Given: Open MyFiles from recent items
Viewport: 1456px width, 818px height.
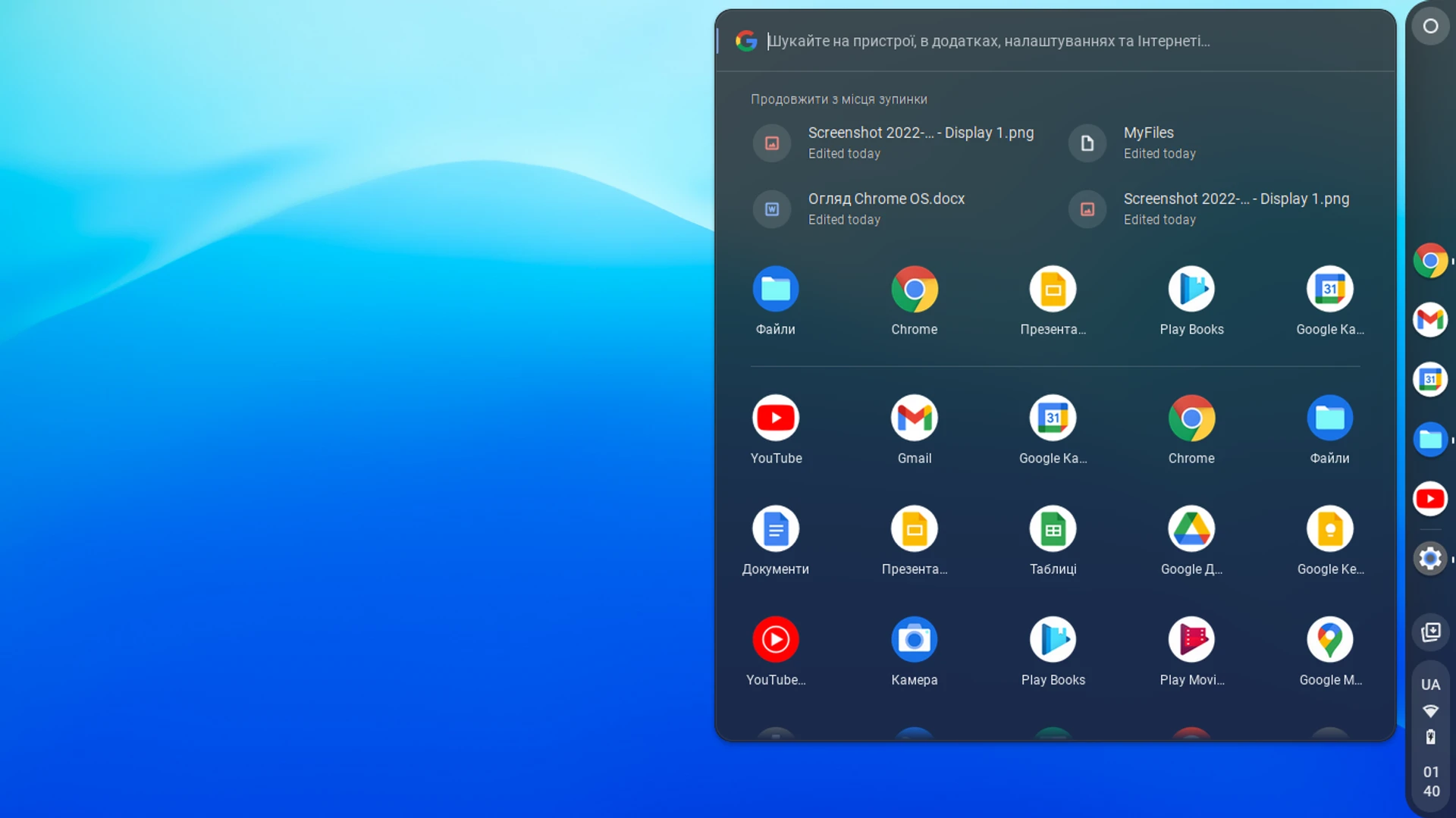Looking at the screenshot, I should tap(1148, 133).
